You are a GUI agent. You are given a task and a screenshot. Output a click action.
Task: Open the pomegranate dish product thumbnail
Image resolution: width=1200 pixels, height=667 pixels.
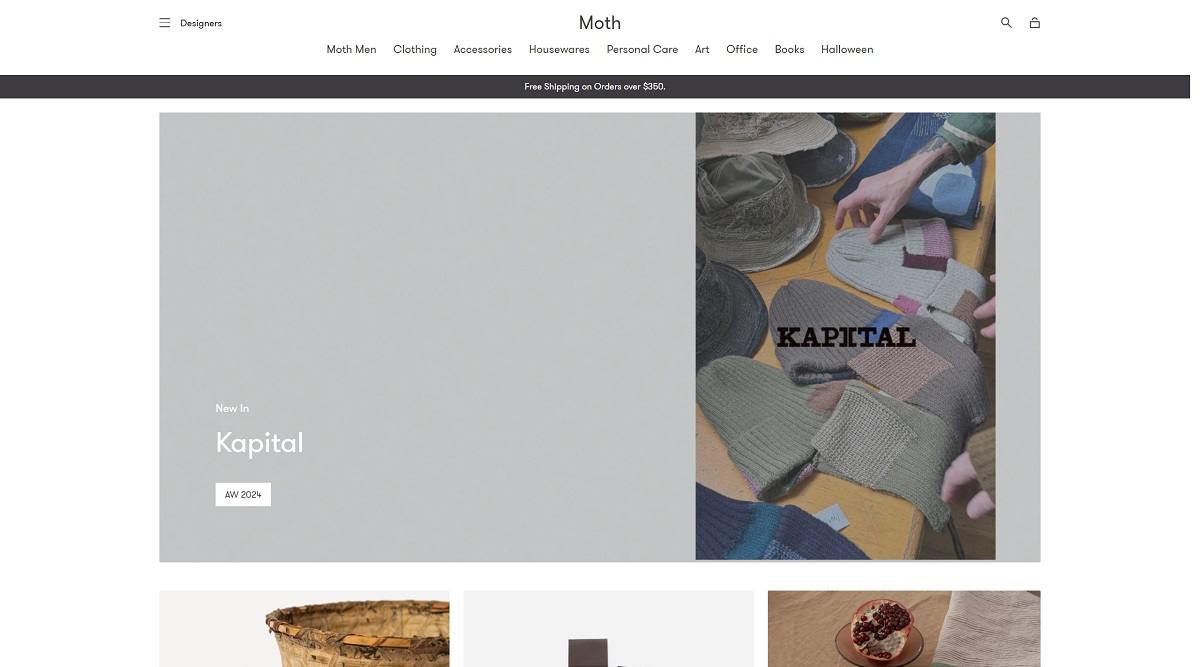(904, 629)
